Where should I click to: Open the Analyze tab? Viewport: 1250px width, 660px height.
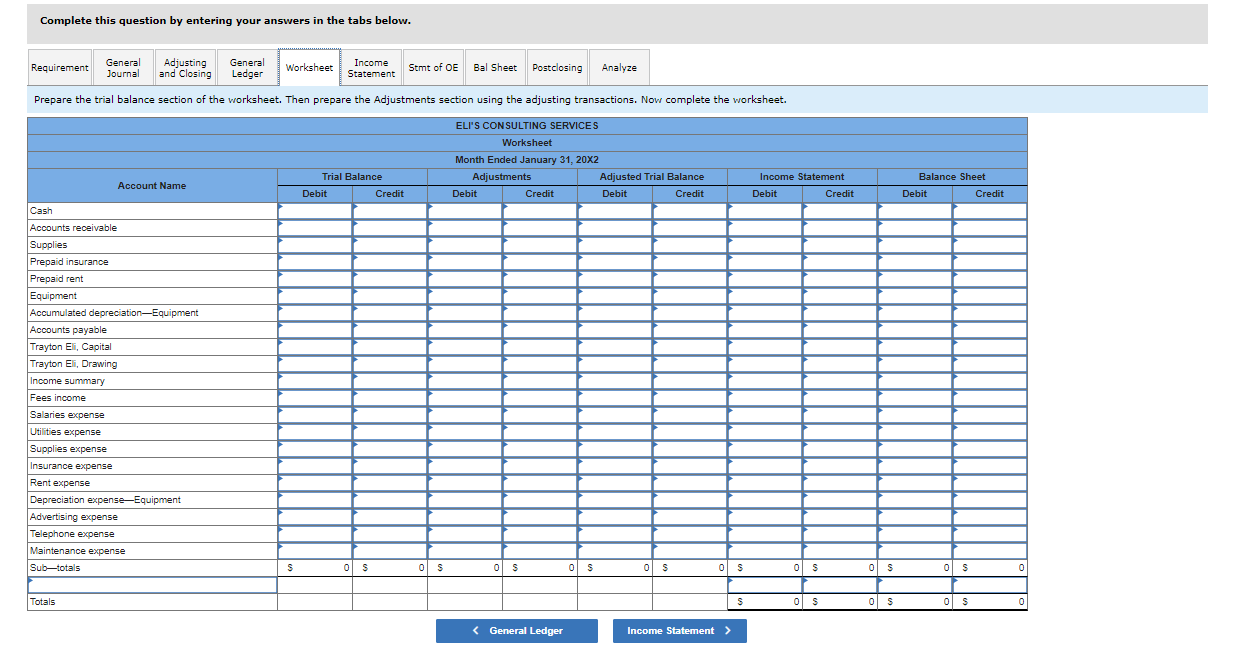point(619,68)
